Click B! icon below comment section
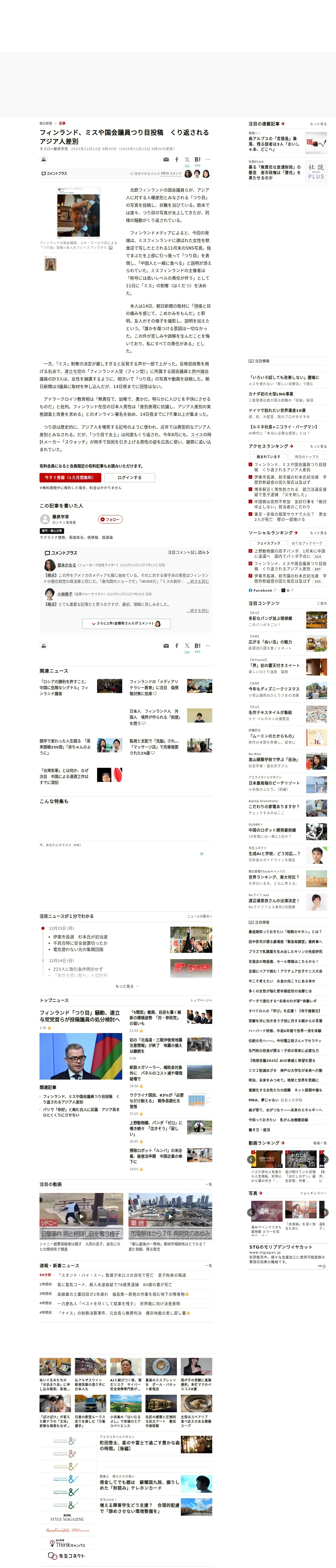336x1568 pixels. pos(198,645)
